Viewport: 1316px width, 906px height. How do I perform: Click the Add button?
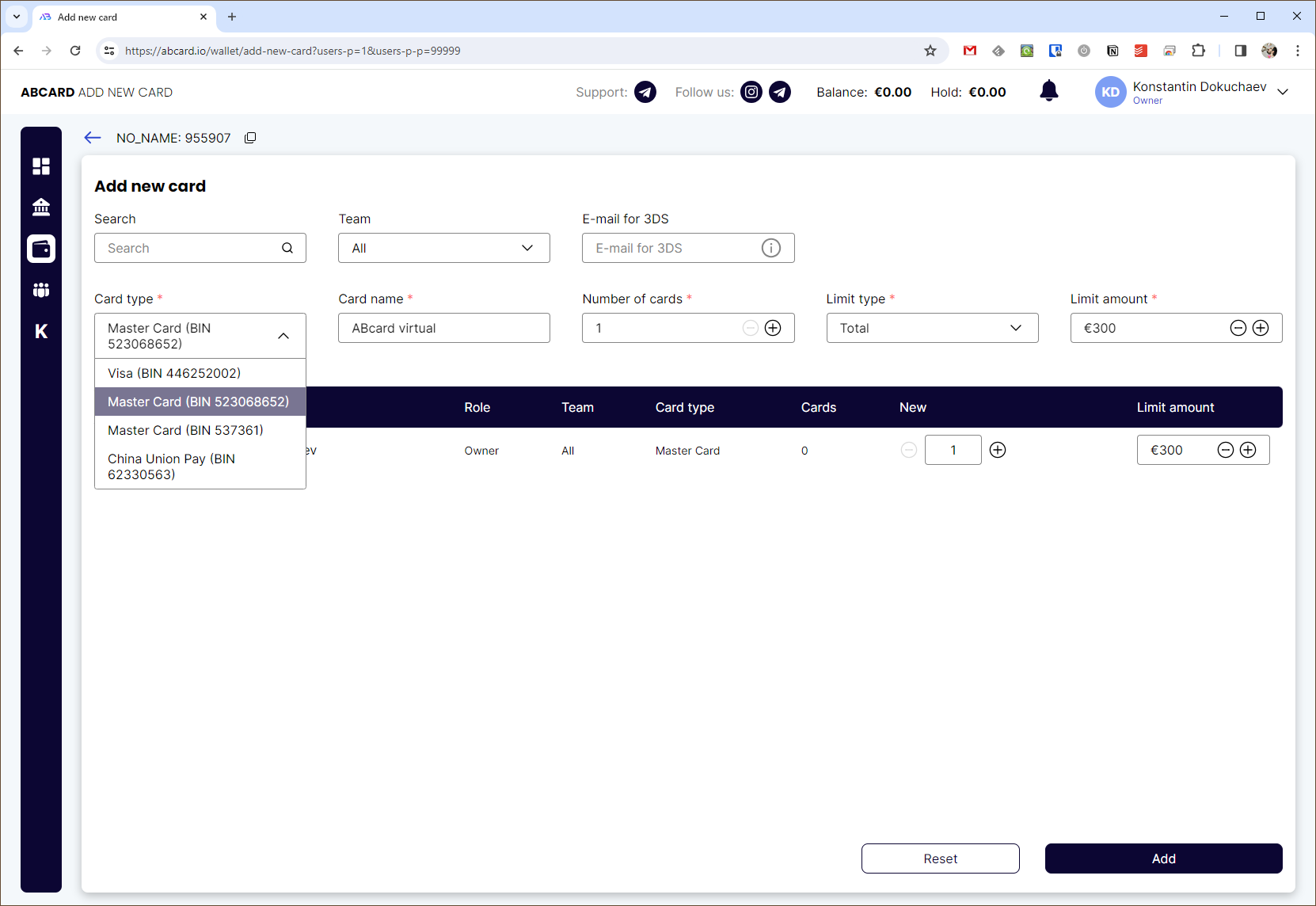coord(1164,858)
